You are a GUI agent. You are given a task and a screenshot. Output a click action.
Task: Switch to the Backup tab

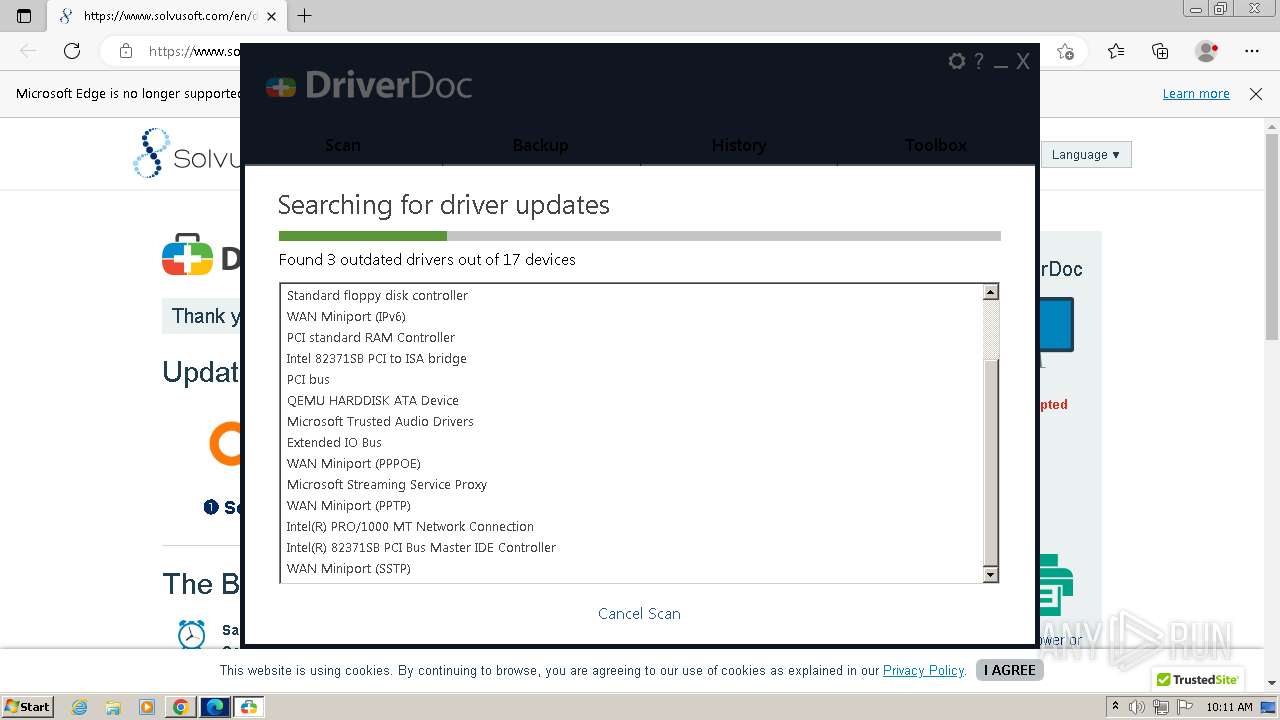541,145
